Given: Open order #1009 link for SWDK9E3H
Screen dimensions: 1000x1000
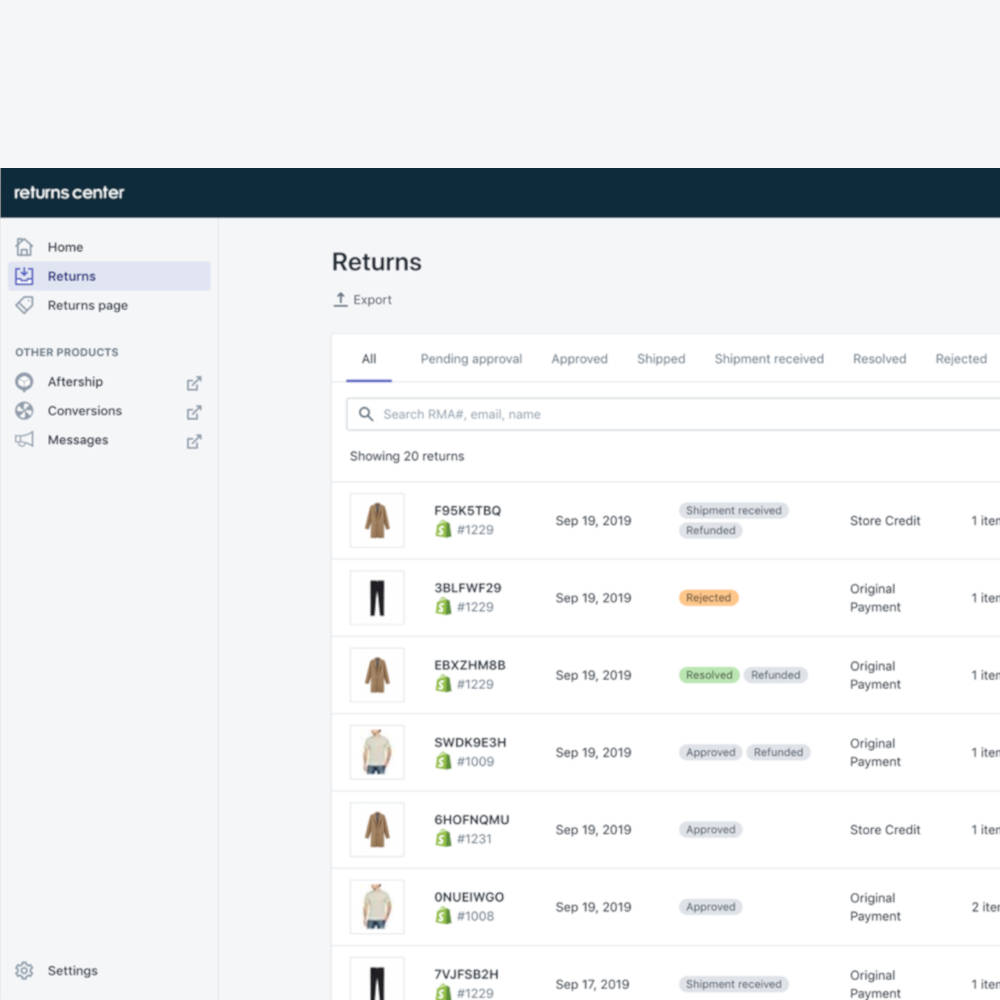Looking at the screenshot, I should (x=475, y=762).
